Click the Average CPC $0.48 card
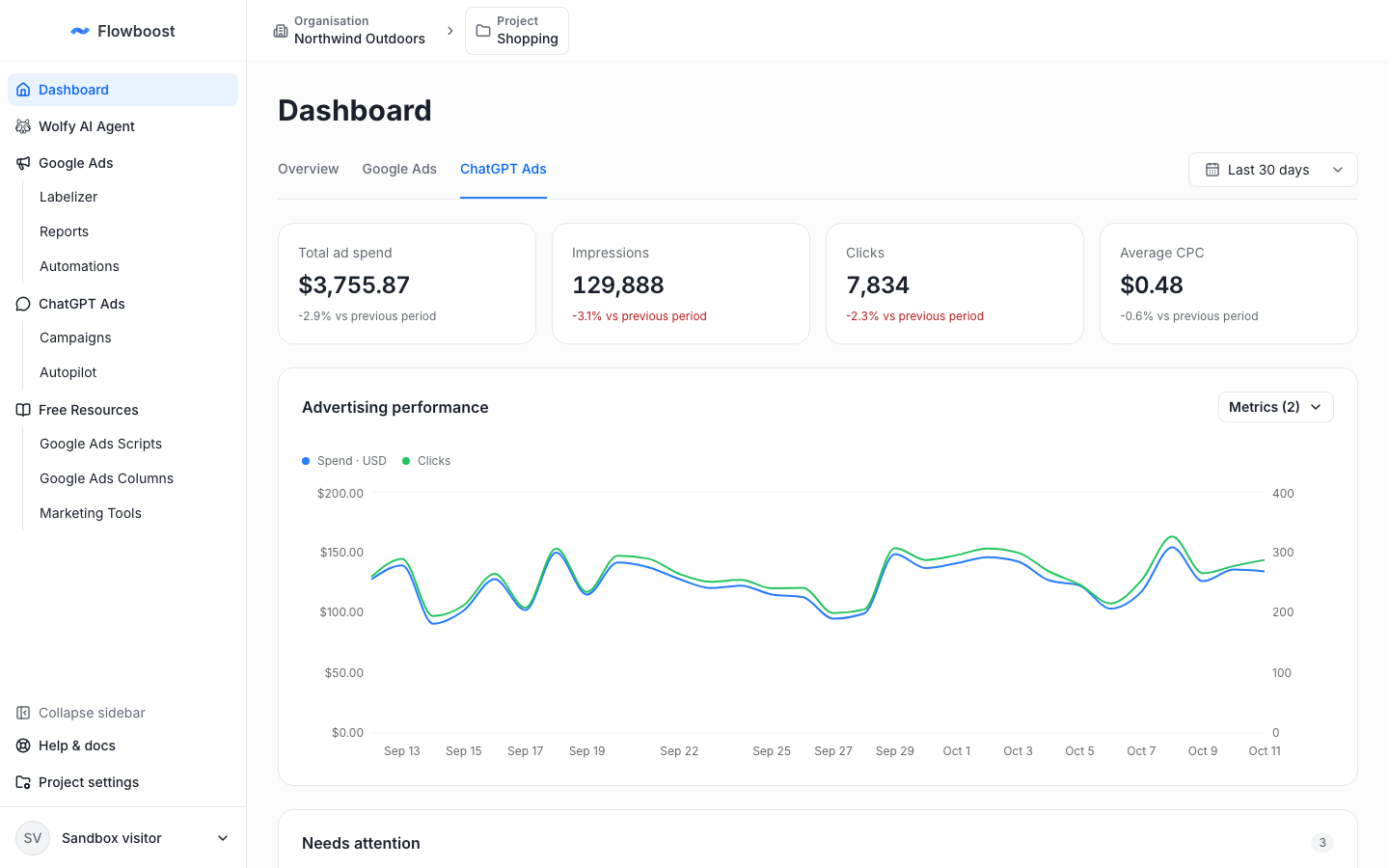The image size is (1389, 868). click(x=1229, y=284)
